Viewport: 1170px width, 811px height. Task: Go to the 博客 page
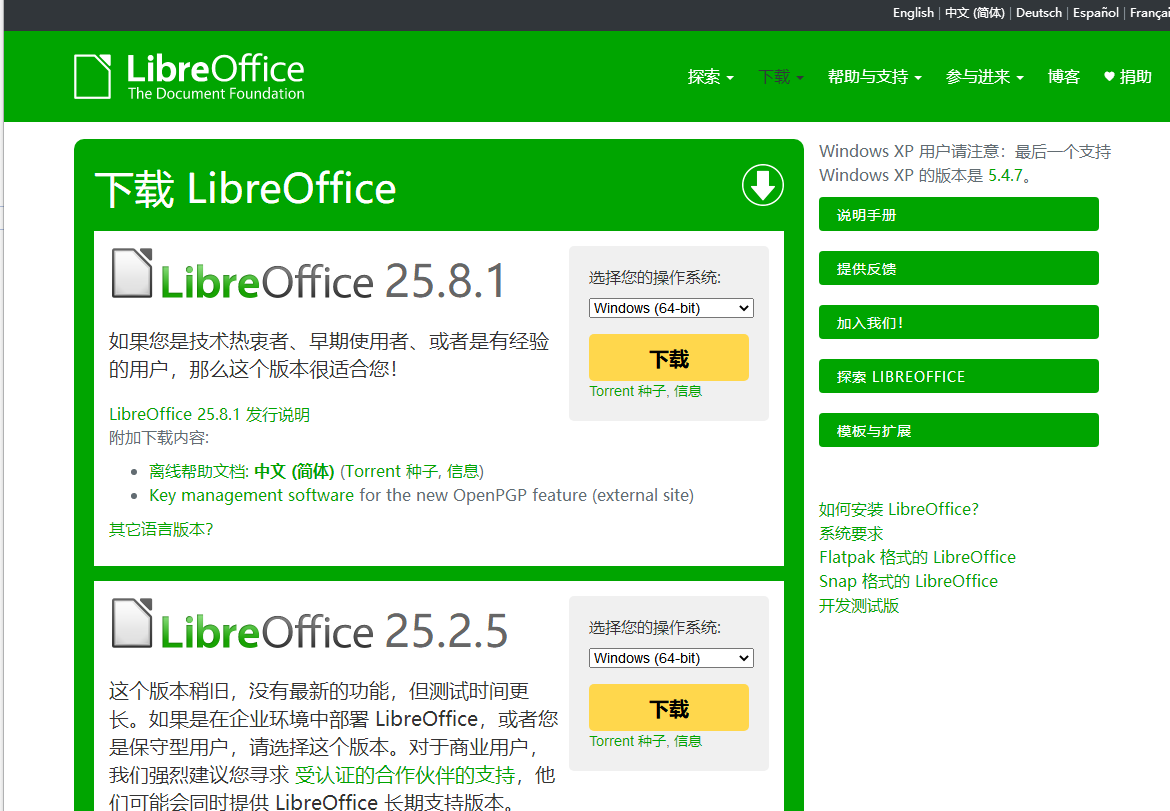[1063, 77]
